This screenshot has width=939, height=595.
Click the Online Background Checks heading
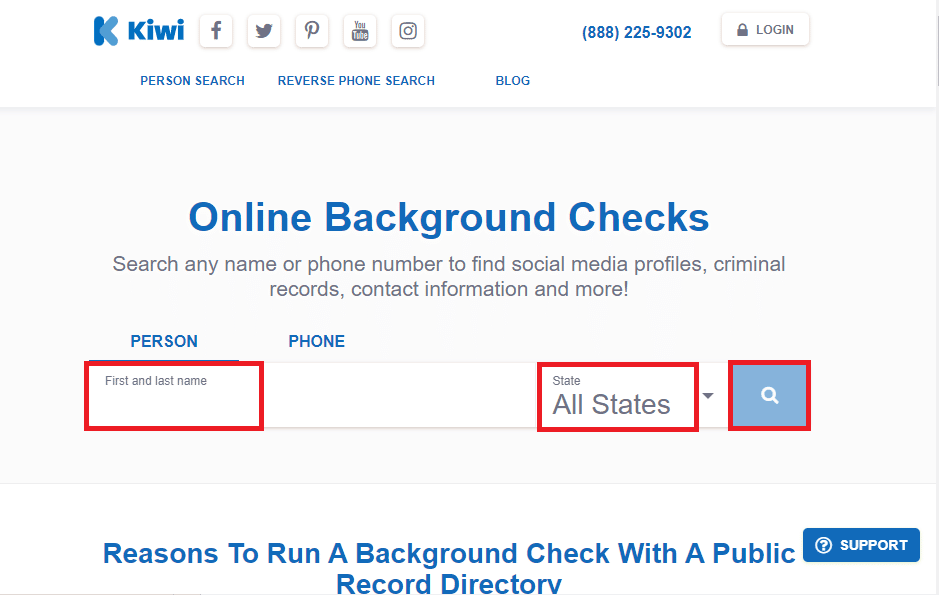(x=449, y=217)
